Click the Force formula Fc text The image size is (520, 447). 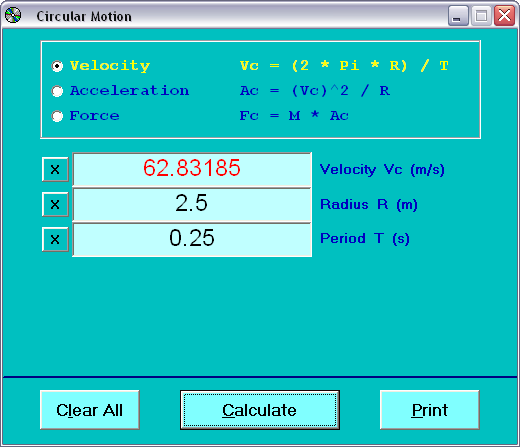(294, 116)
